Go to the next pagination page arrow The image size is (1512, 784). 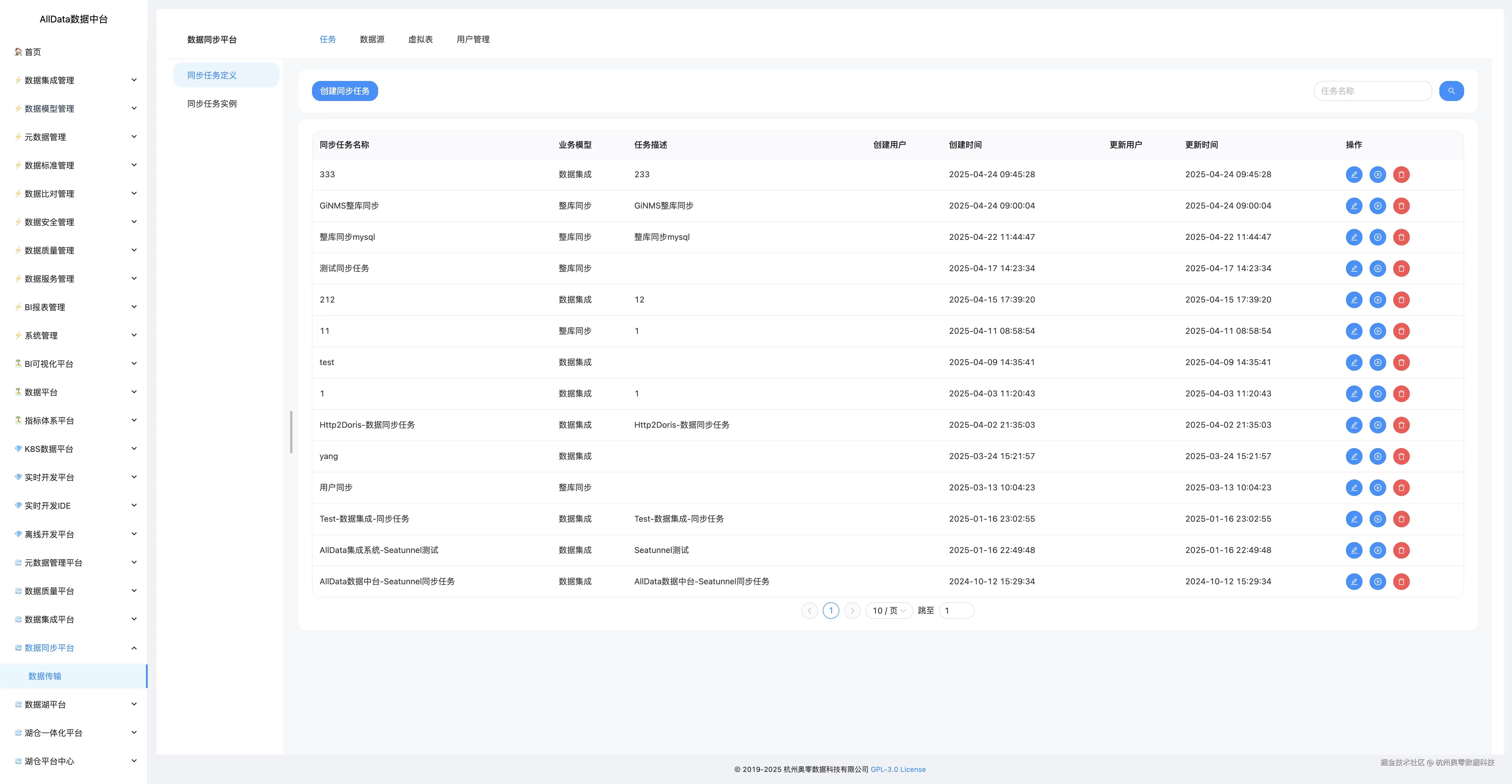click(852, 611)
